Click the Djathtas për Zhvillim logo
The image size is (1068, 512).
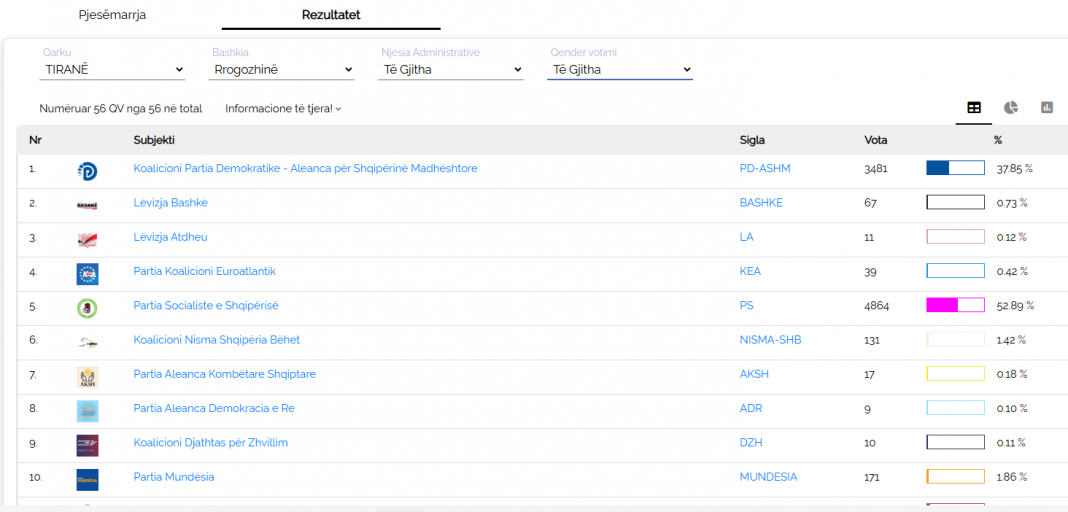tap(87, 446)
